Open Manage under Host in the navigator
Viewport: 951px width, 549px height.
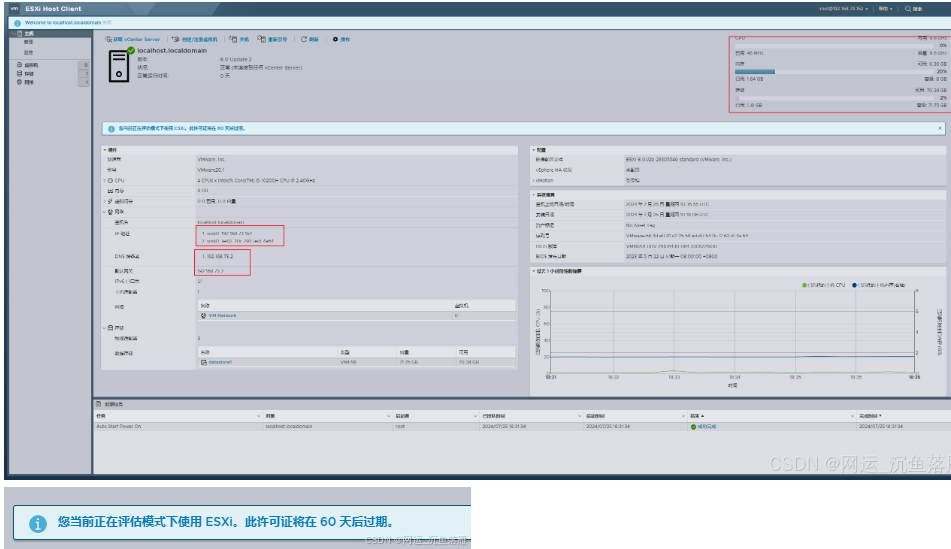click(x=29, y=42)
